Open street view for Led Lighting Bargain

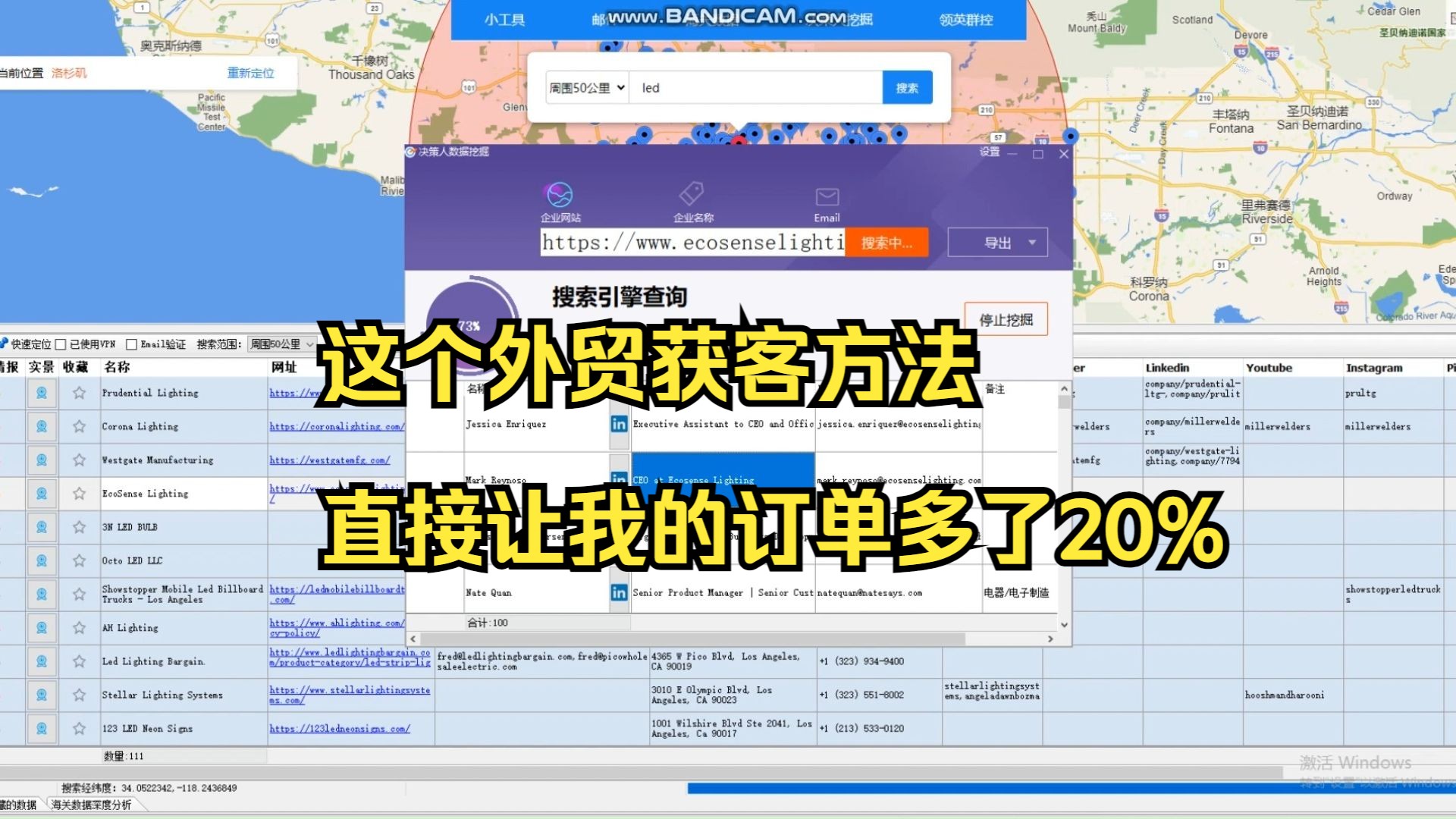pos(42,661)
